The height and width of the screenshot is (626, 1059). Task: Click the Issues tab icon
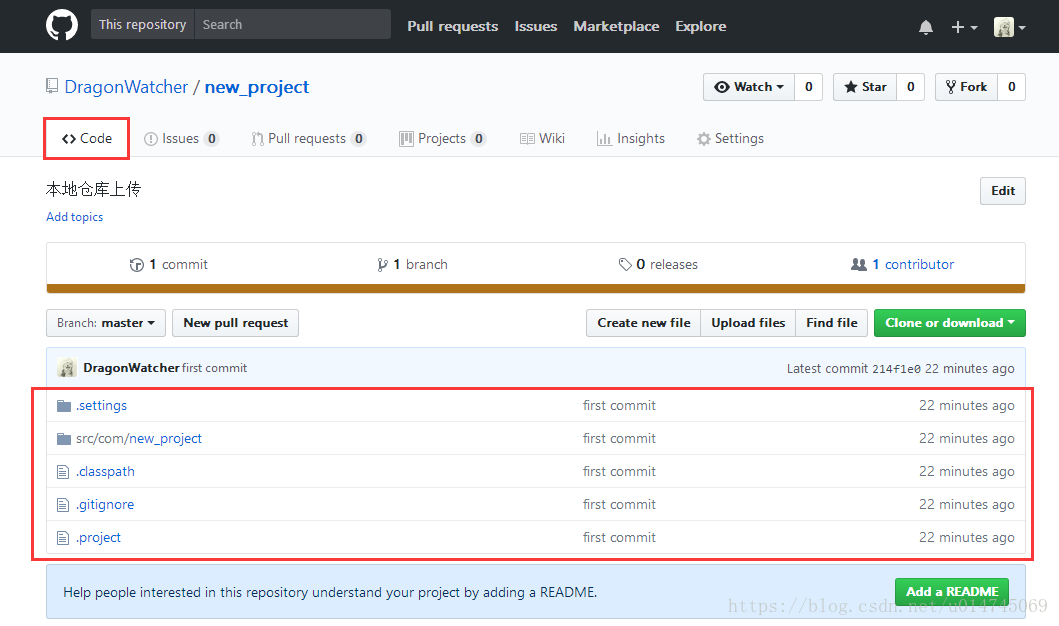[x=151, y=138]
